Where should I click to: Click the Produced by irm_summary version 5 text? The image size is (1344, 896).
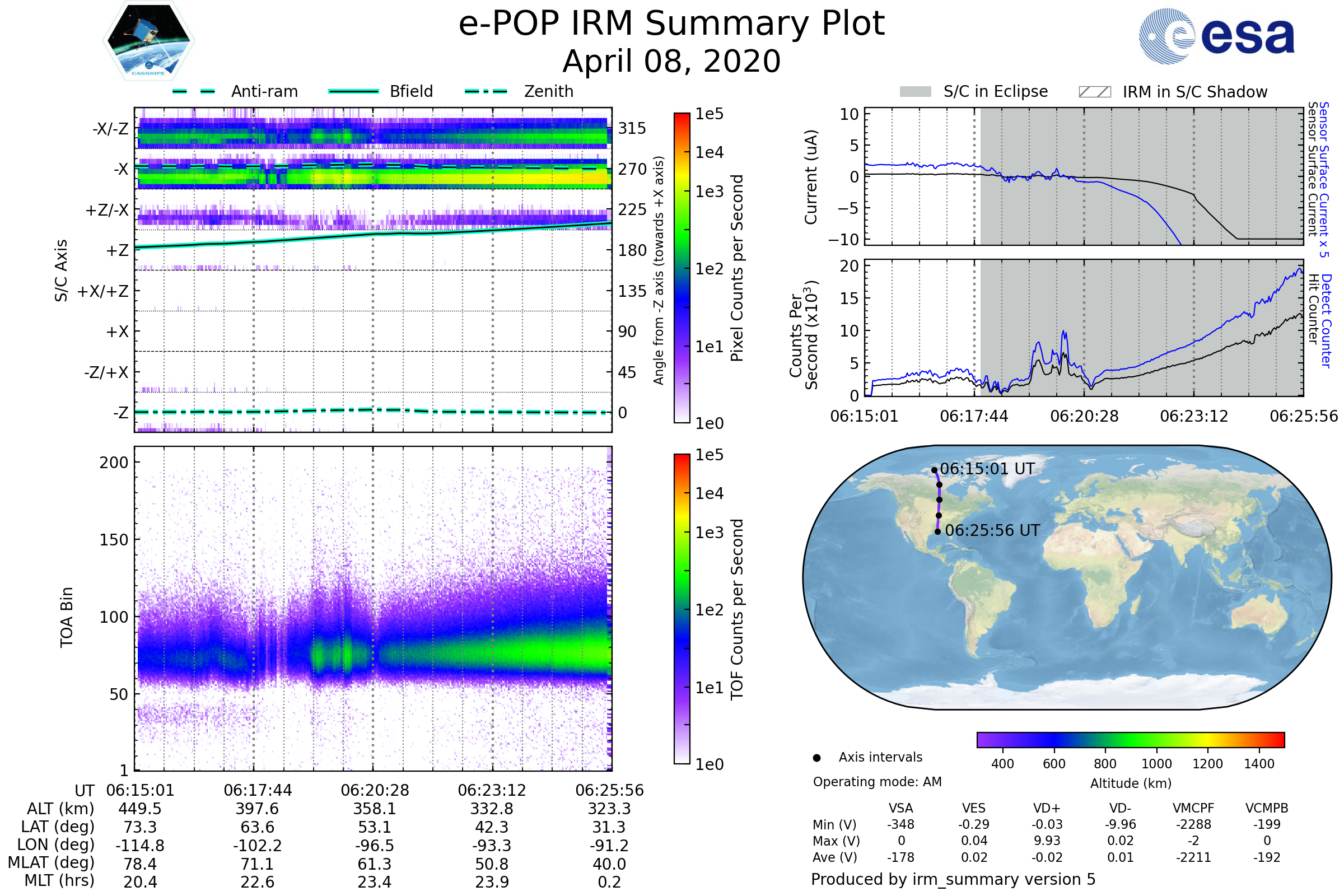point(953,879)
